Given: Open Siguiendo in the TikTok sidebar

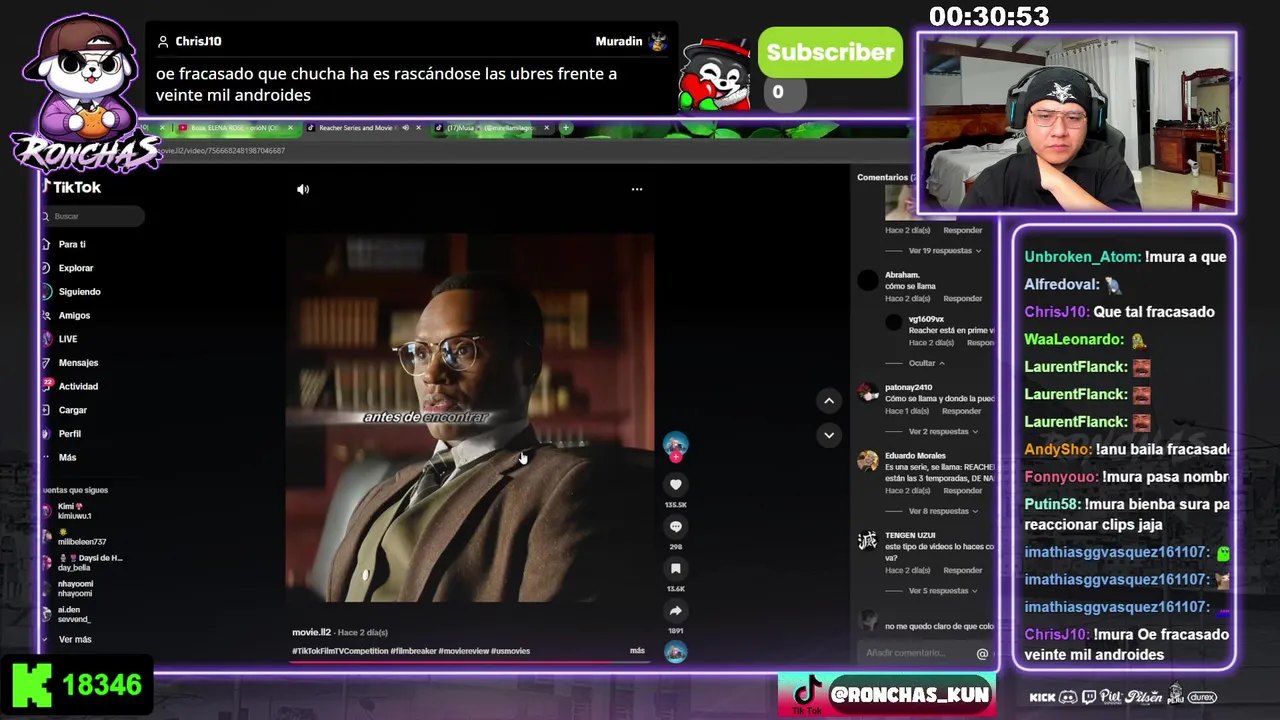Looking at the screenshot, I should (x=79, y=292).
